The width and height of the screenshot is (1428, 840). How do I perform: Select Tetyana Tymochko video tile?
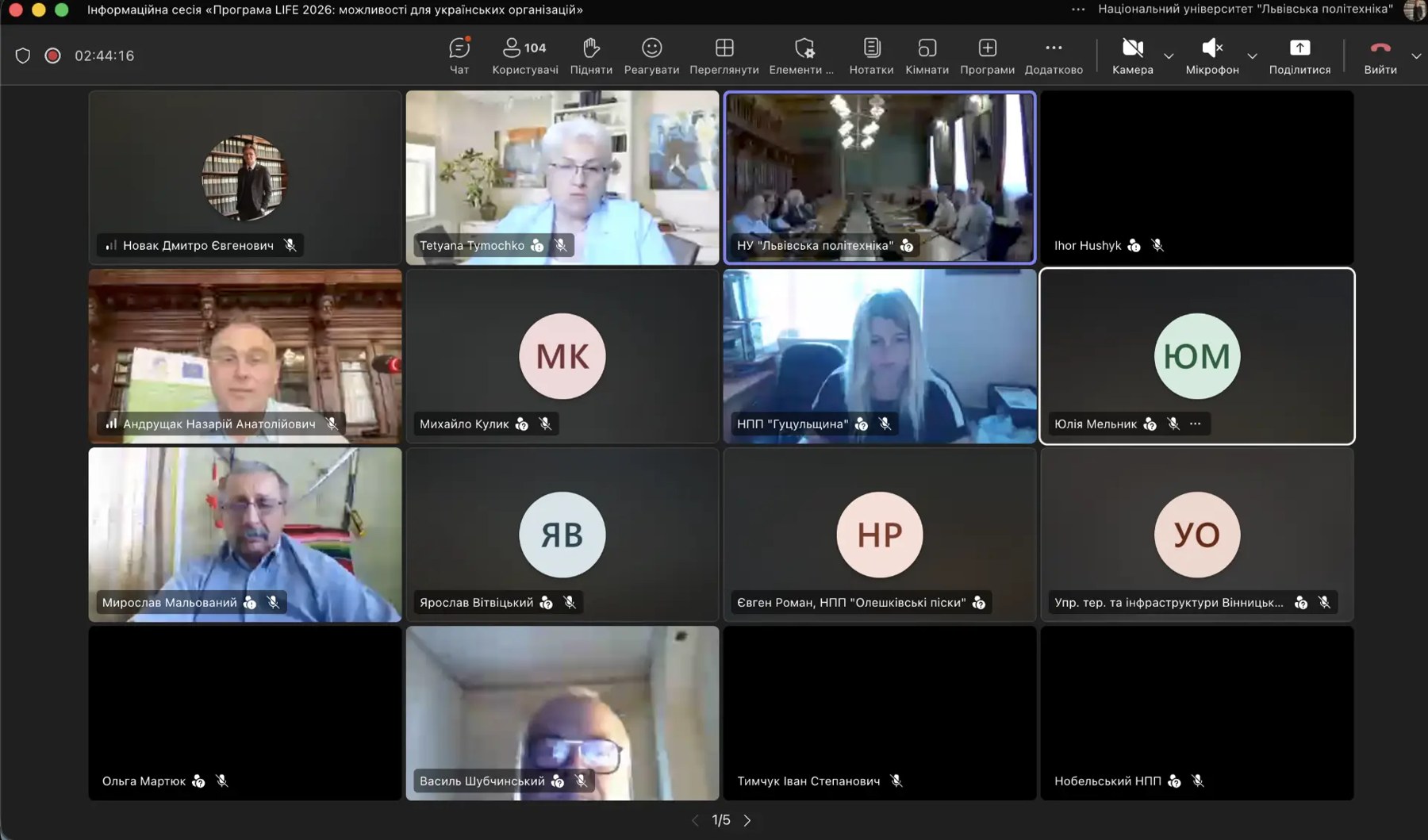(x=562, y=177)
